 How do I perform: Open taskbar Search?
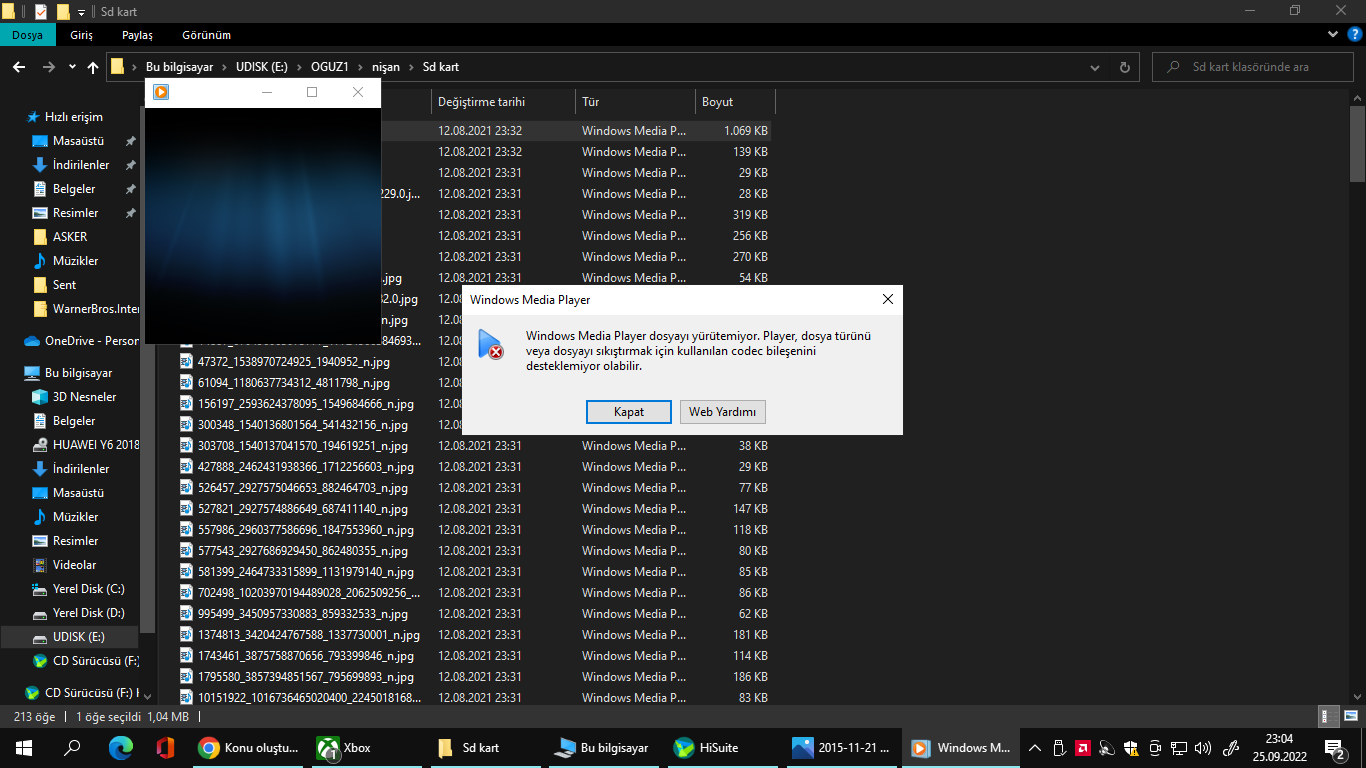72,748
